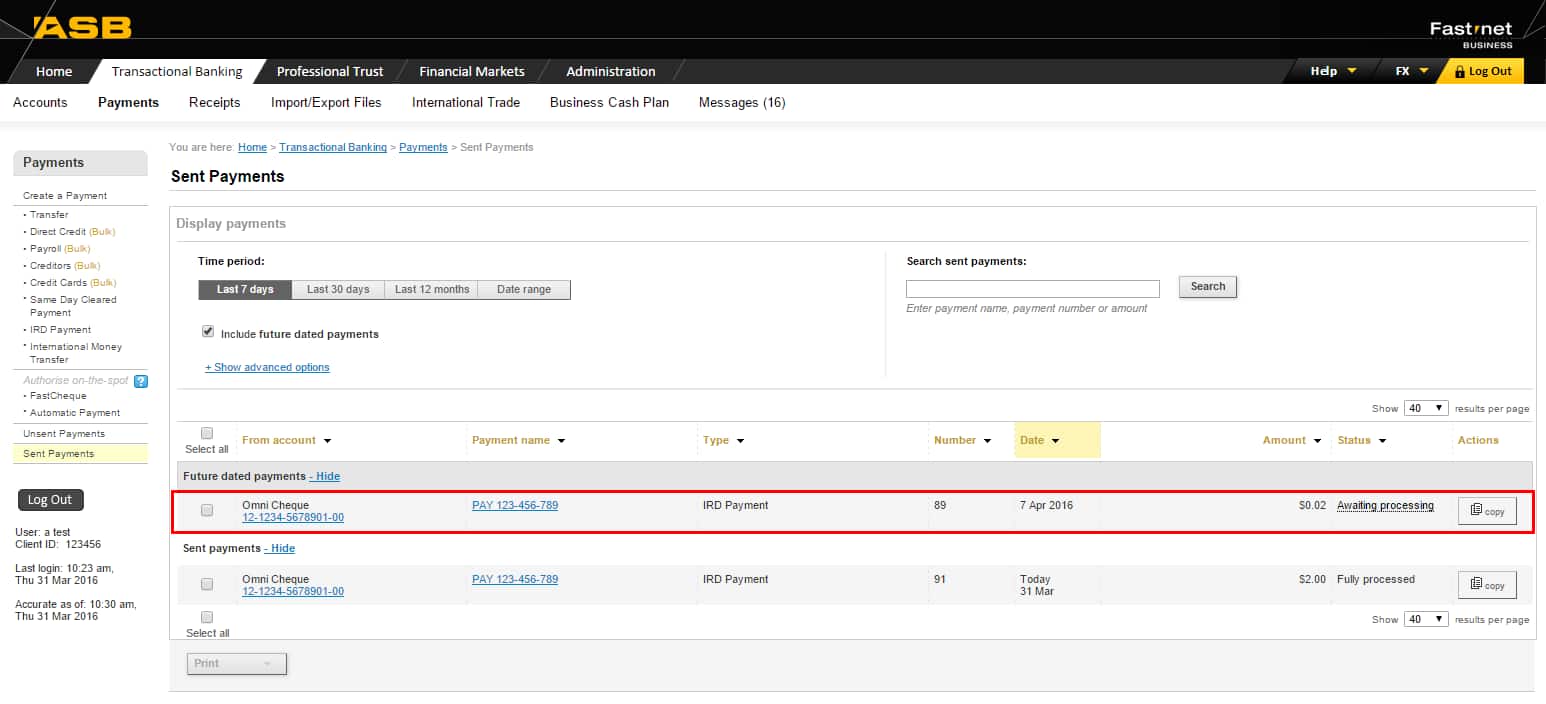
Task: Click the Search sent payments text field
Action: click(x=1032, y=289)
